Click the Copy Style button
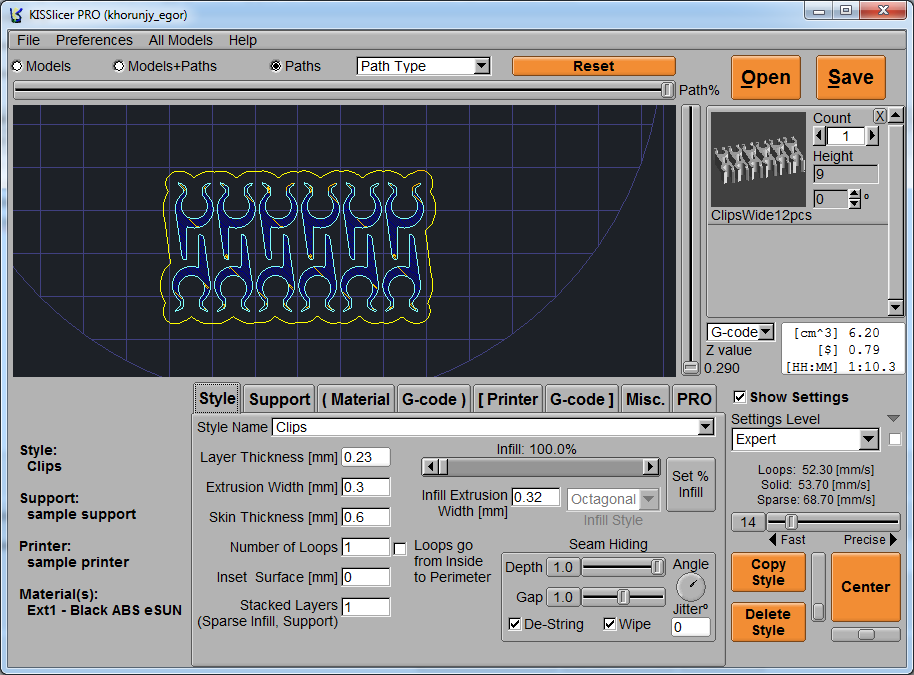This screenshot has width=914, height=675. pyautogui.click(x=768, y=572)
